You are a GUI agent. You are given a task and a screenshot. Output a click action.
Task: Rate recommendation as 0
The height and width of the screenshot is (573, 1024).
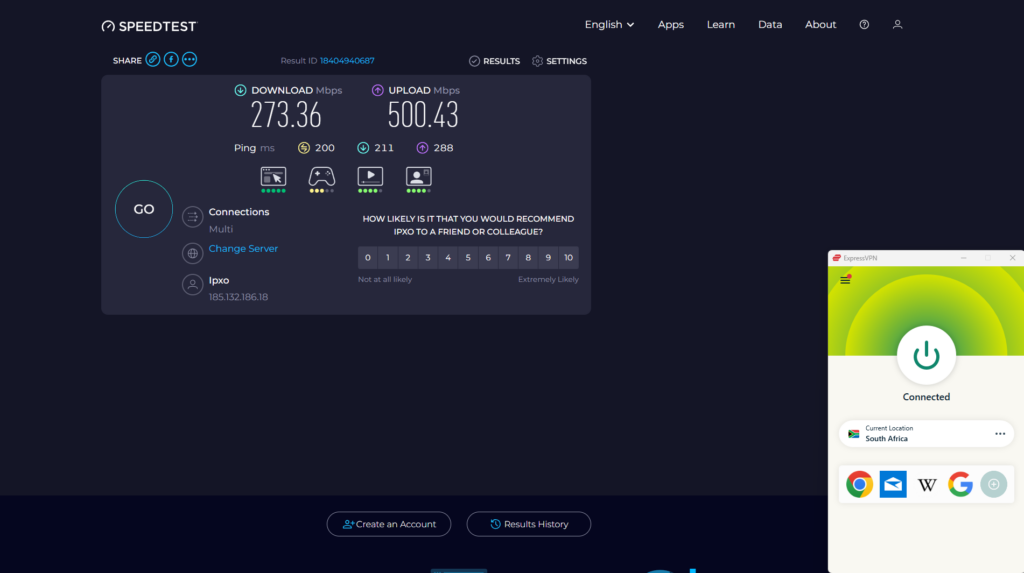coord(368,258)
